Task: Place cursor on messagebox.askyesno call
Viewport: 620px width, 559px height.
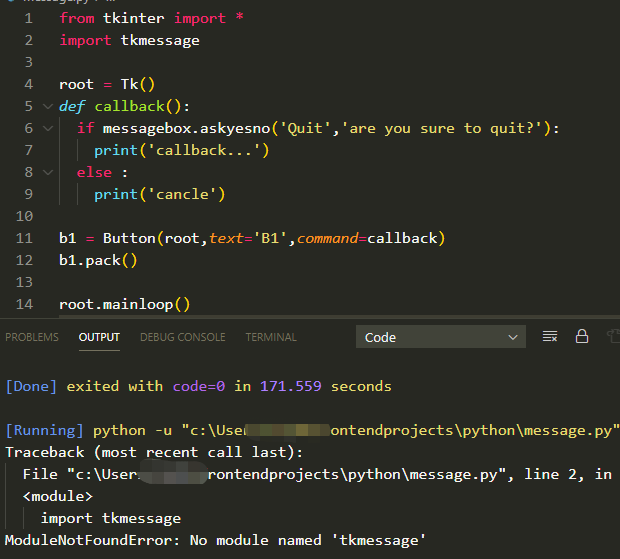Action: [x=186, y=128]
